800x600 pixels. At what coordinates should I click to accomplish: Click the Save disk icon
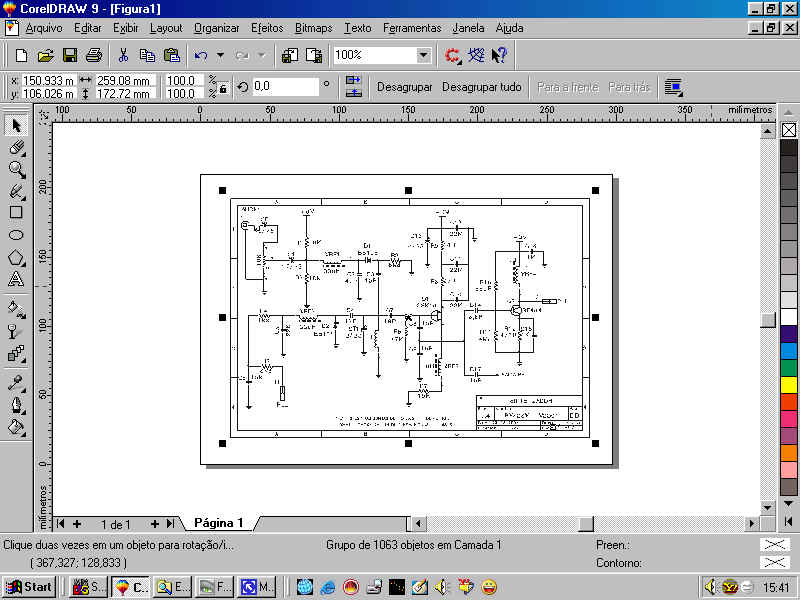(x=70, y=55)
